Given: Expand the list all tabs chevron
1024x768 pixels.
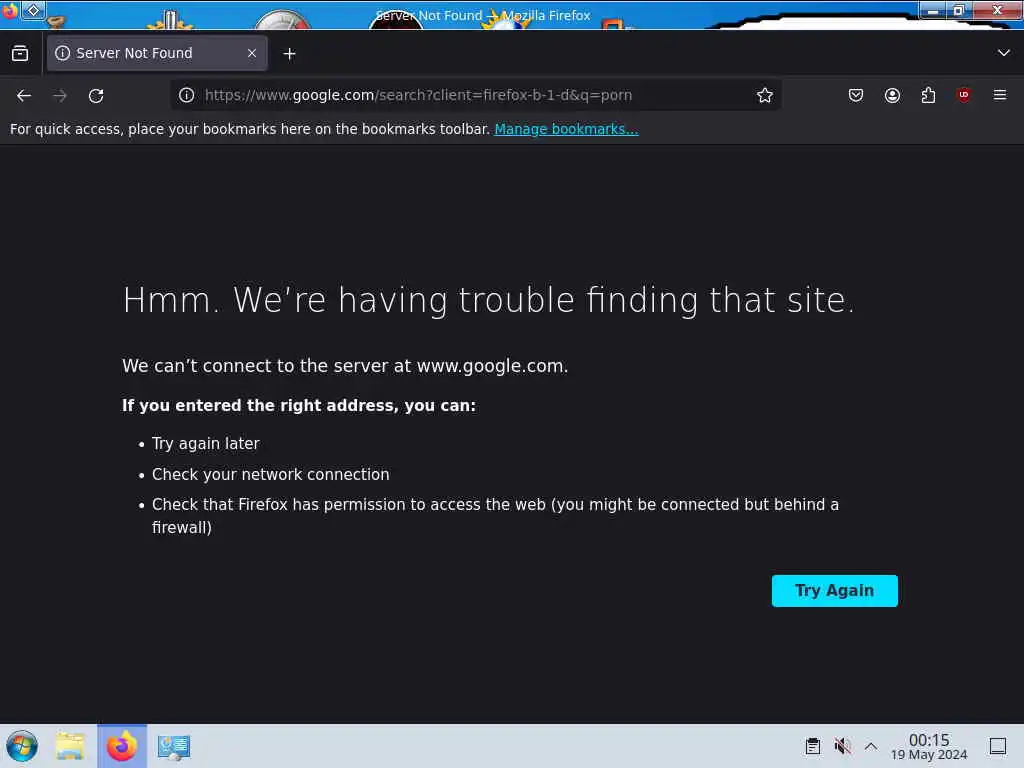Looking at the screenshot, I should pyautogui.click(x=1003, y=53).
